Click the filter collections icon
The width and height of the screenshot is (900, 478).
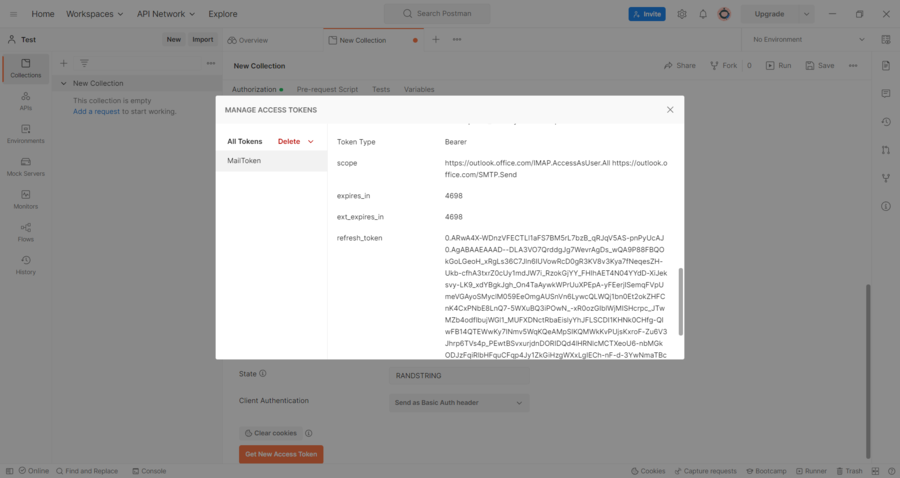point(84,63)
